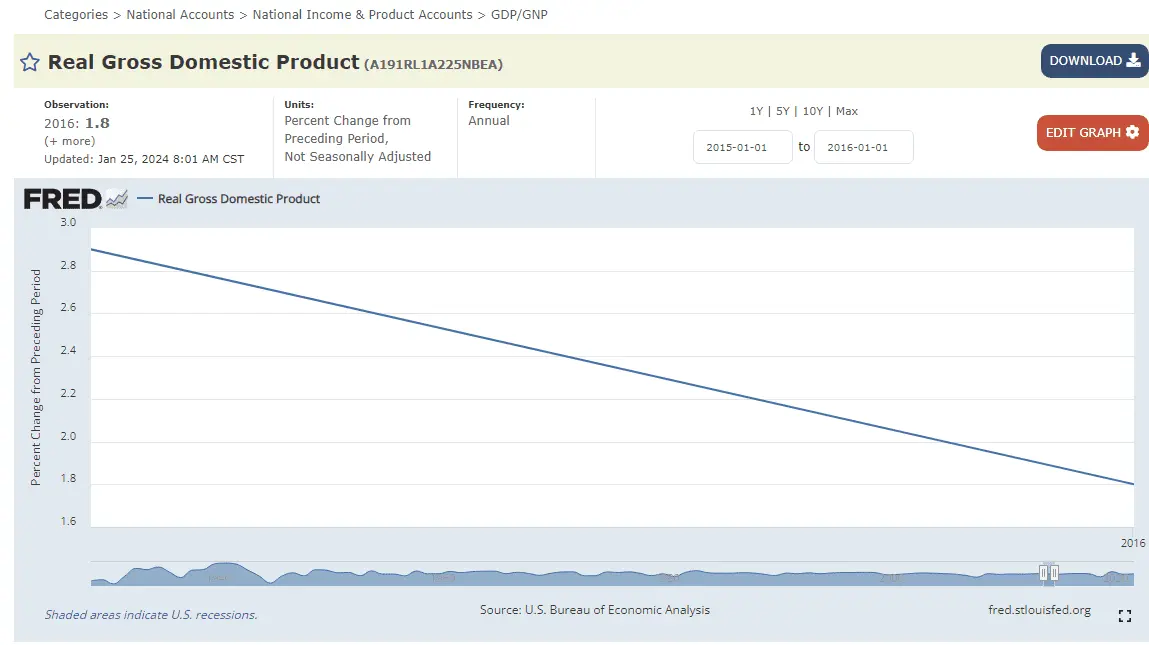Click the small chart icon beside FRED logo
Screen dimensions: 1149x645
(117, 199)
